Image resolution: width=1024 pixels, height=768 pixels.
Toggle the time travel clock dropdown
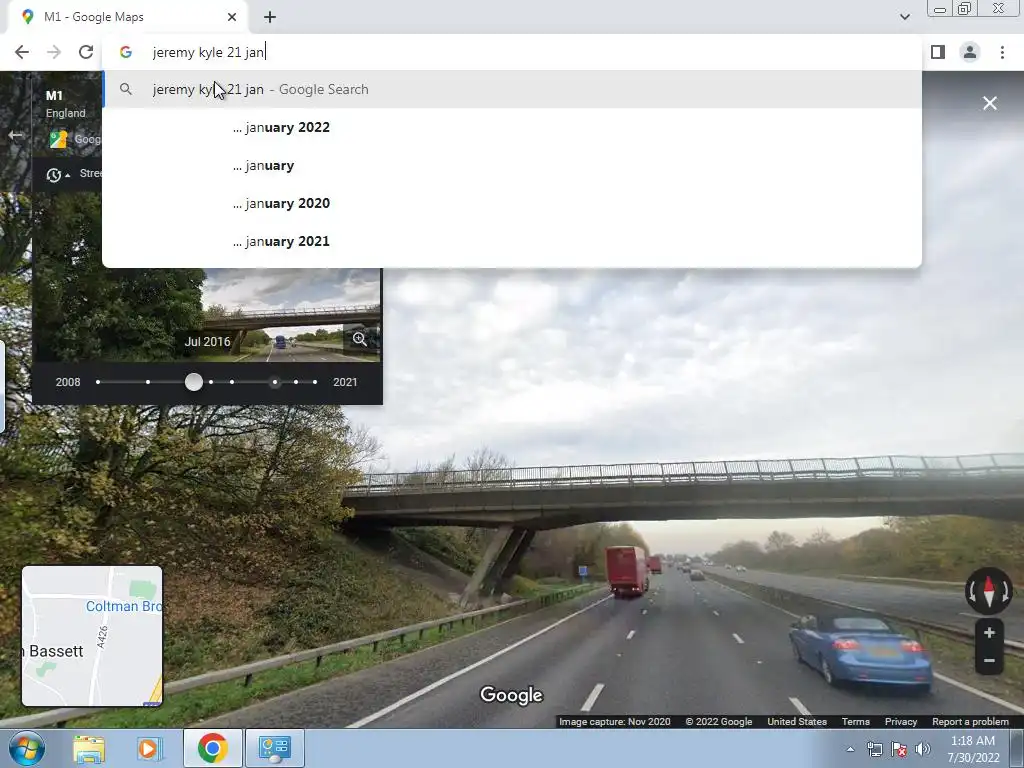pos(57,175)
